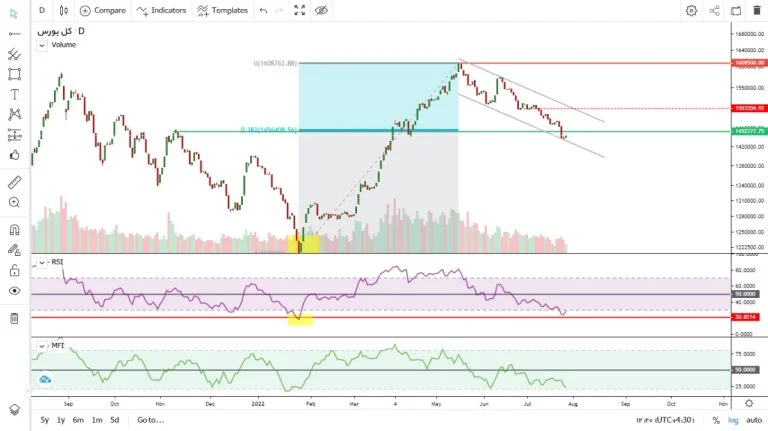768x431 pixels.
Task: Activate the zoom in magnifier tool
Action: [x=14, y=202]
